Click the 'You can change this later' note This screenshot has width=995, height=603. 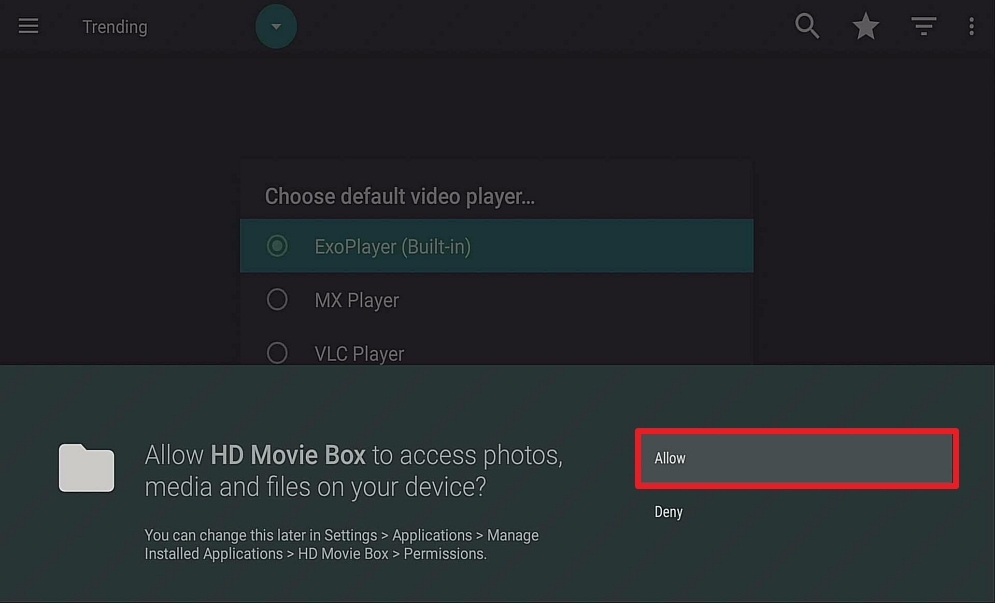(x=341, y=545)
